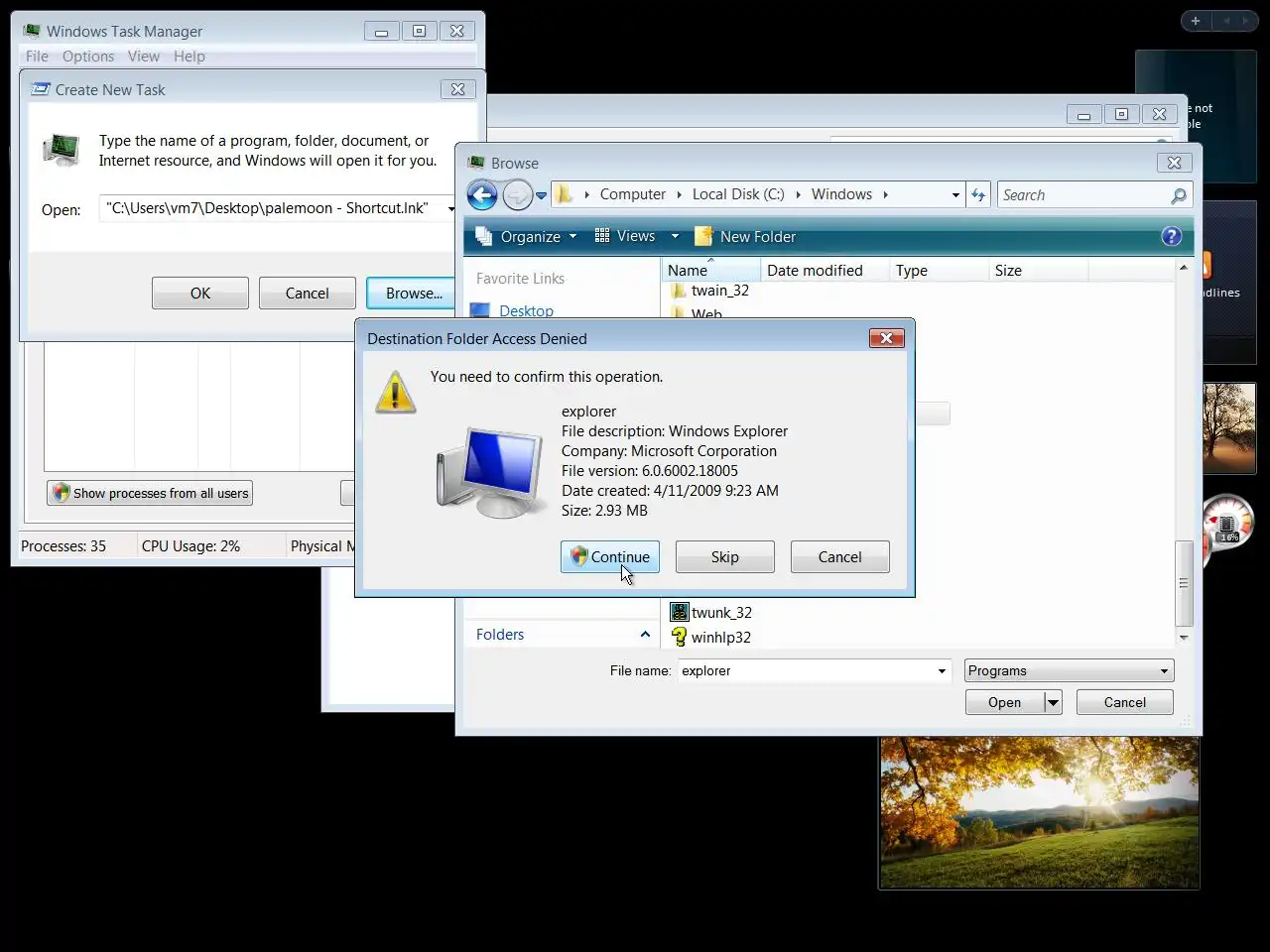Expand the Open button split arrow
The height and width of the screenshot is (952, 1270).
pyautogui.click(x=1053, y=702)
